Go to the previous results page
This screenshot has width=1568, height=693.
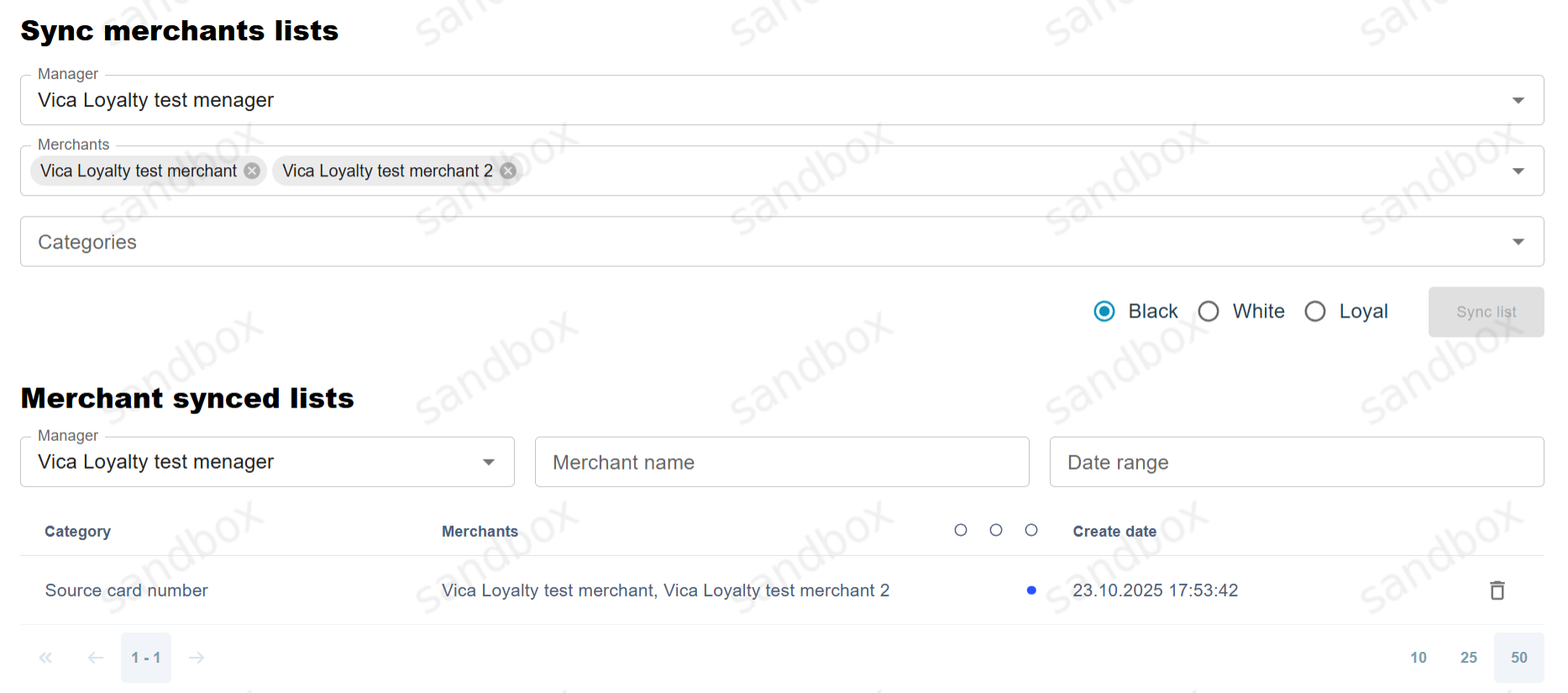[96, 658]
